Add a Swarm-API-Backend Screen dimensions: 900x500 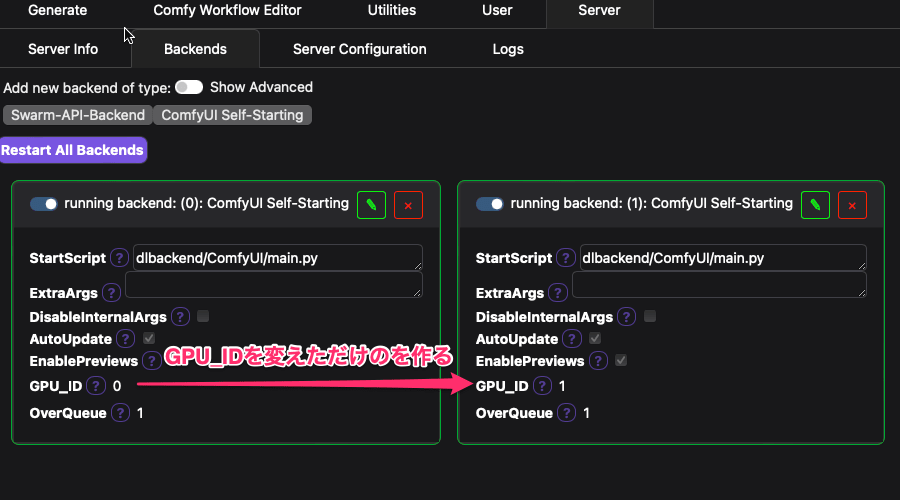78,115
